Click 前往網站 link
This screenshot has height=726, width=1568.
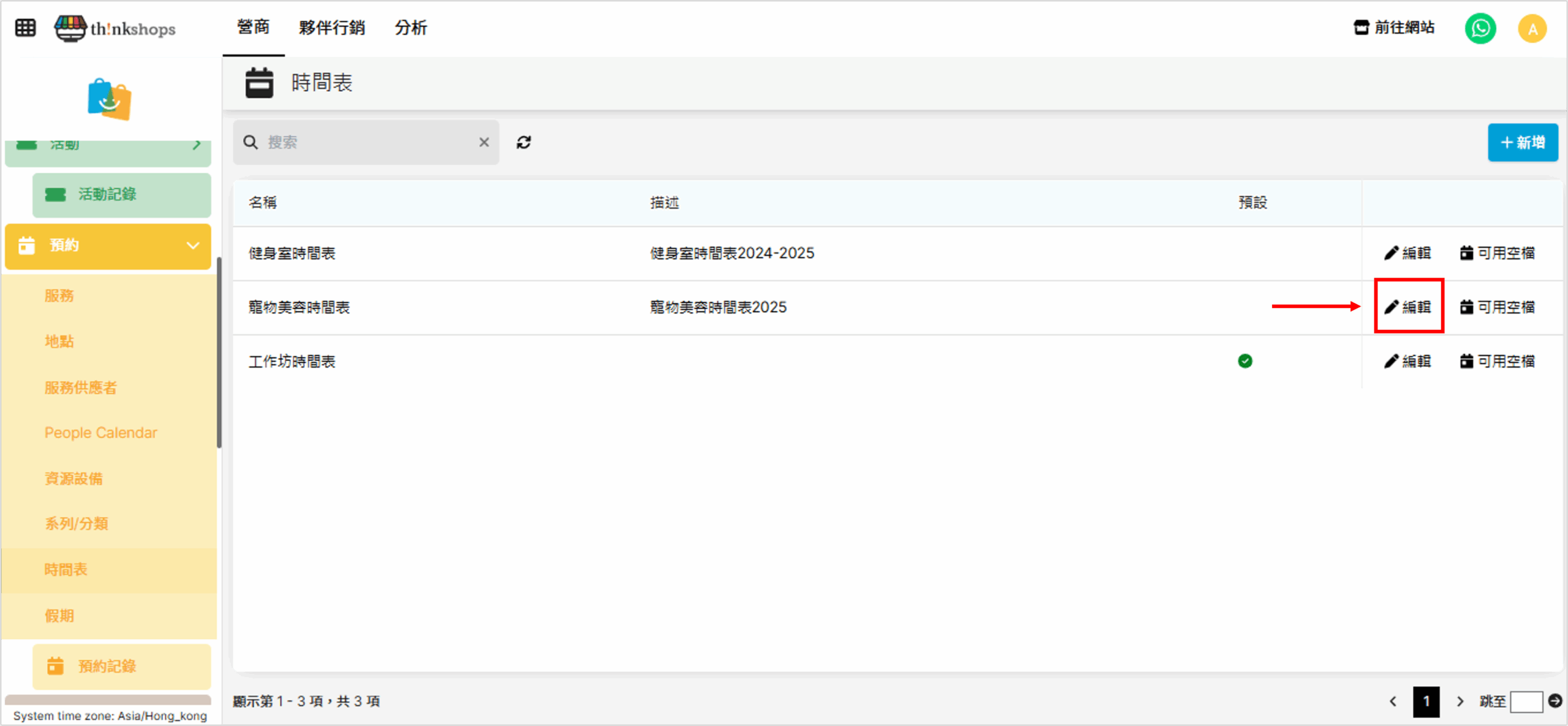click(x=1394, y=28)
